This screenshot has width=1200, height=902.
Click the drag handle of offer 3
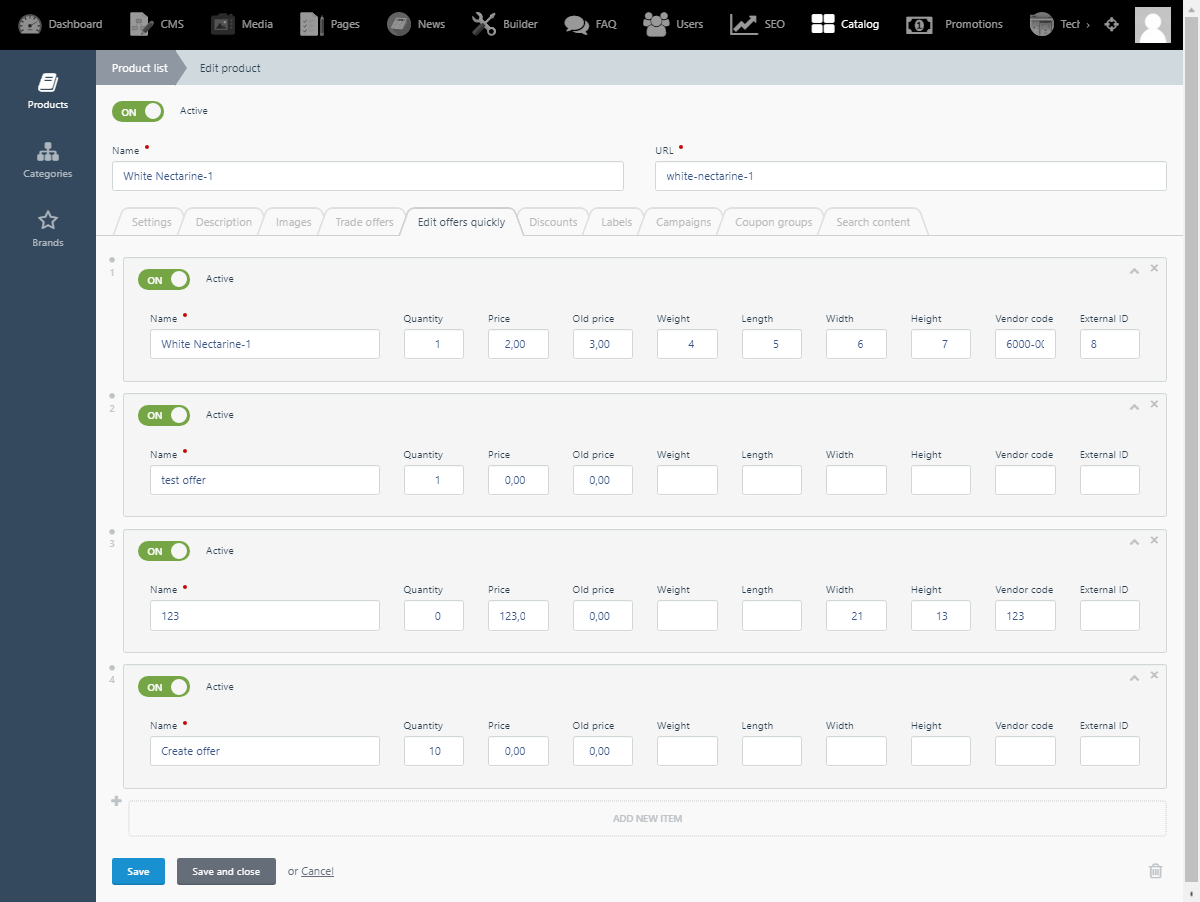[x=112, y=533]
